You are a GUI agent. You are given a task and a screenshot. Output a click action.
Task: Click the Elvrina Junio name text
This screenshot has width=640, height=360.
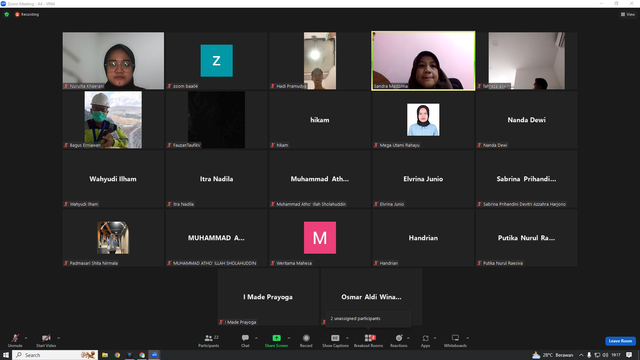423,179
